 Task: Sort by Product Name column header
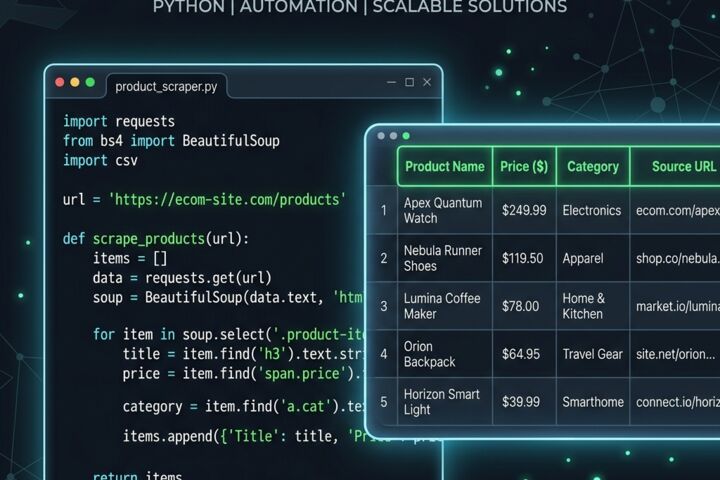444,166
